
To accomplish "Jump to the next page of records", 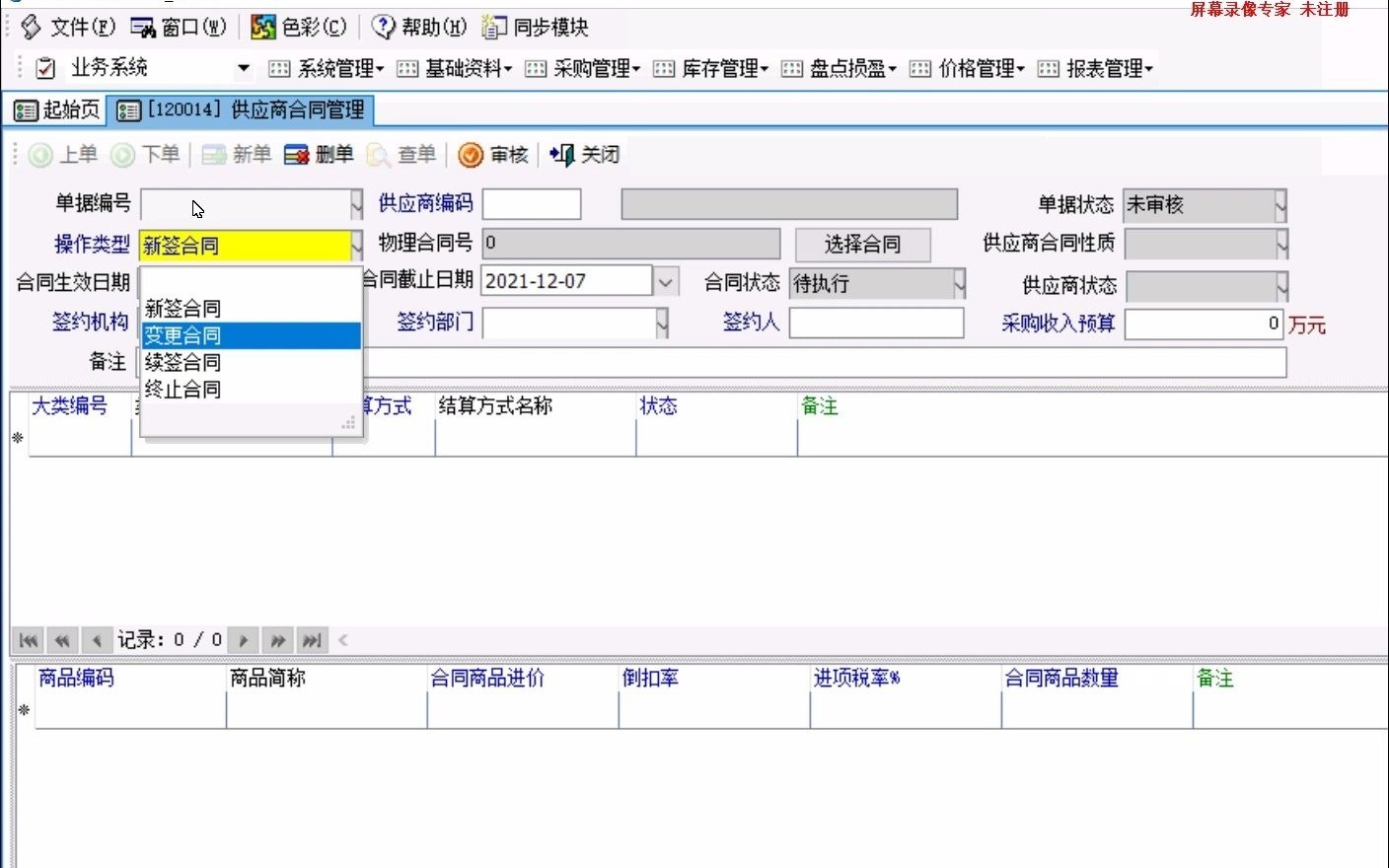I will click(277, 640).
